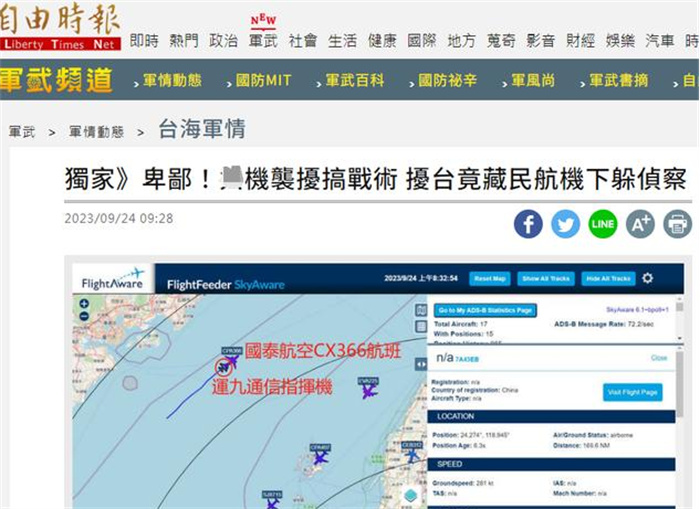
Task: Click the article headline text
Action: [375, 179]
